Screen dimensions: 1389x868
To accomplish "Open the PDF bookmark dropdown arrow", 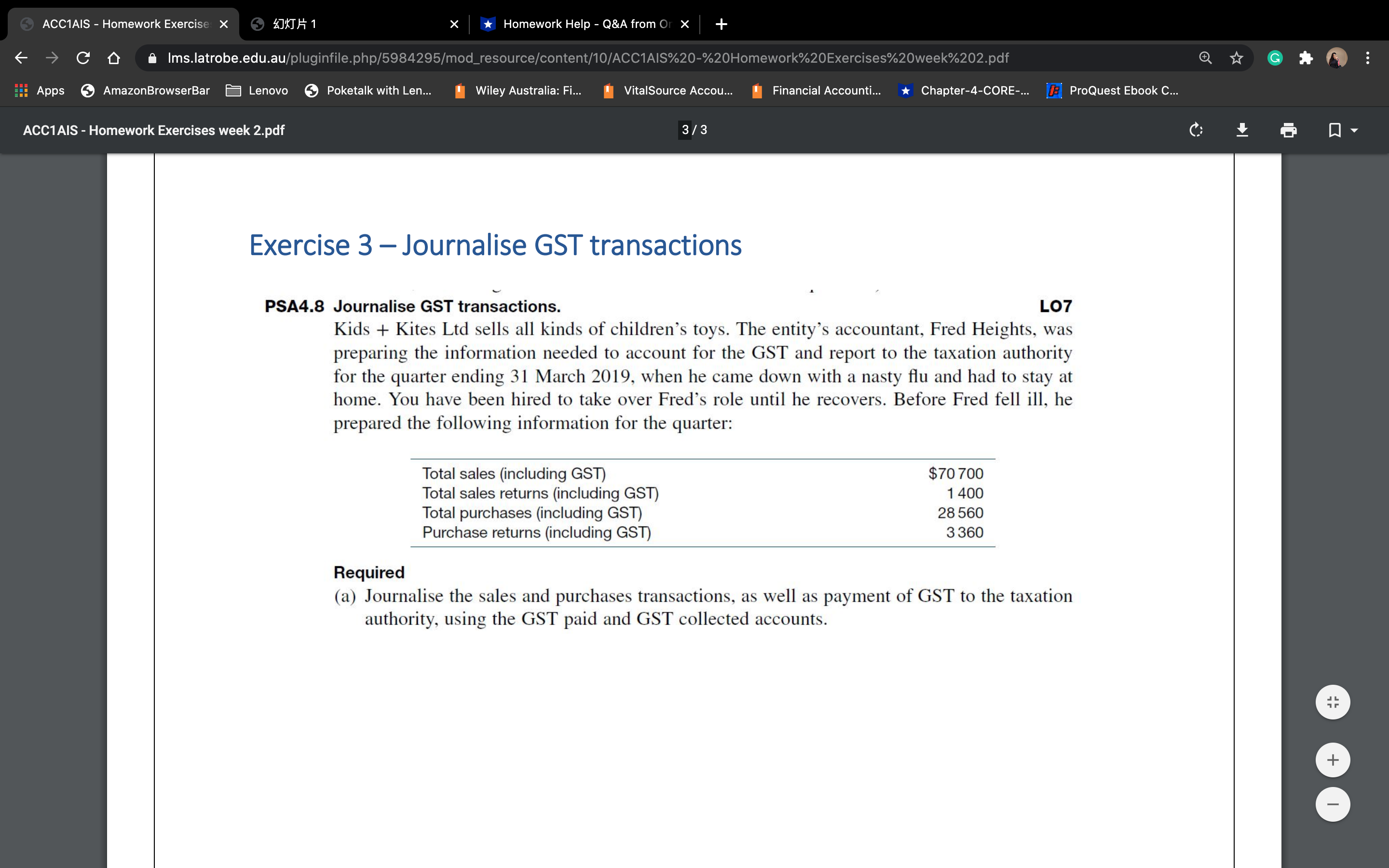I will (x=1354, y=130).
